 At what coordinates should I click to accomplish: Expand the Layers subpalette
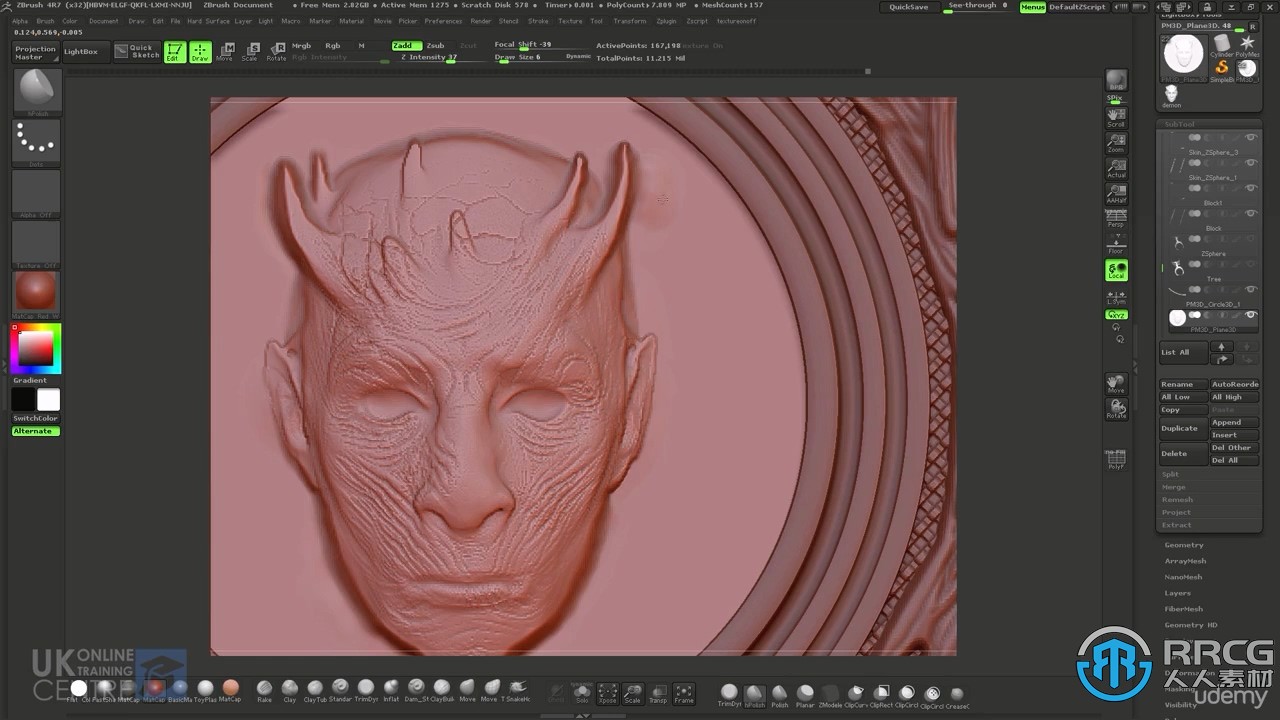(x=1178, y=593)
